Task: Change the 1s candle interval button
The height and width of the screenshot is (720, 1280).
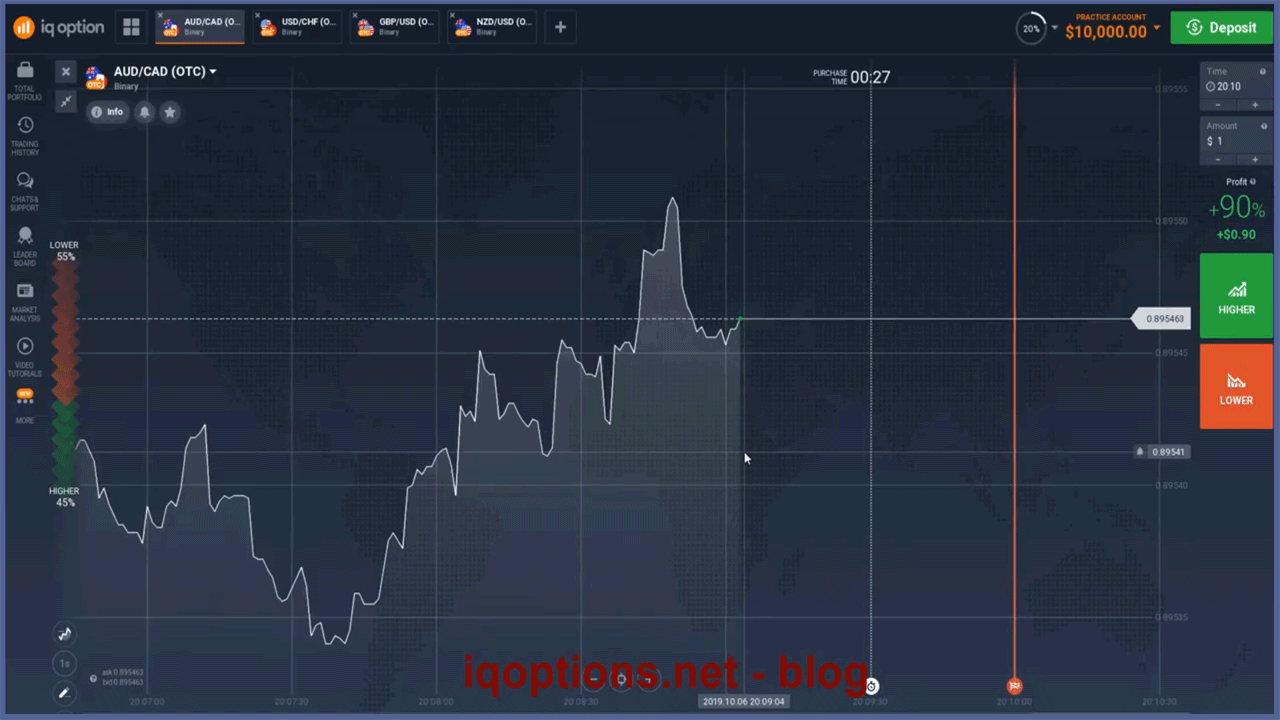Action: click(x=65, y=663)
